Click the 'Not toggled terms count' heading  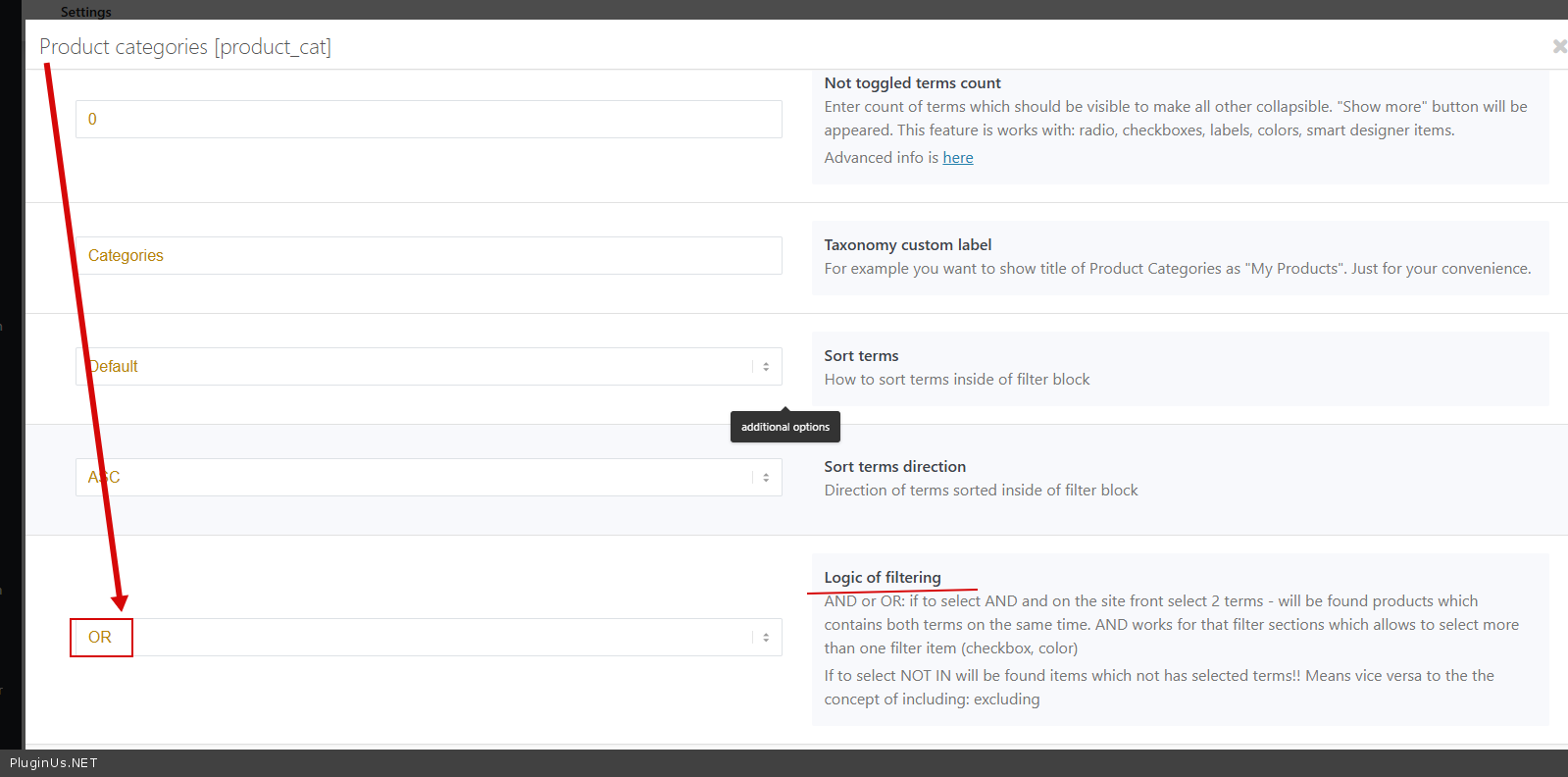[912, 83]
